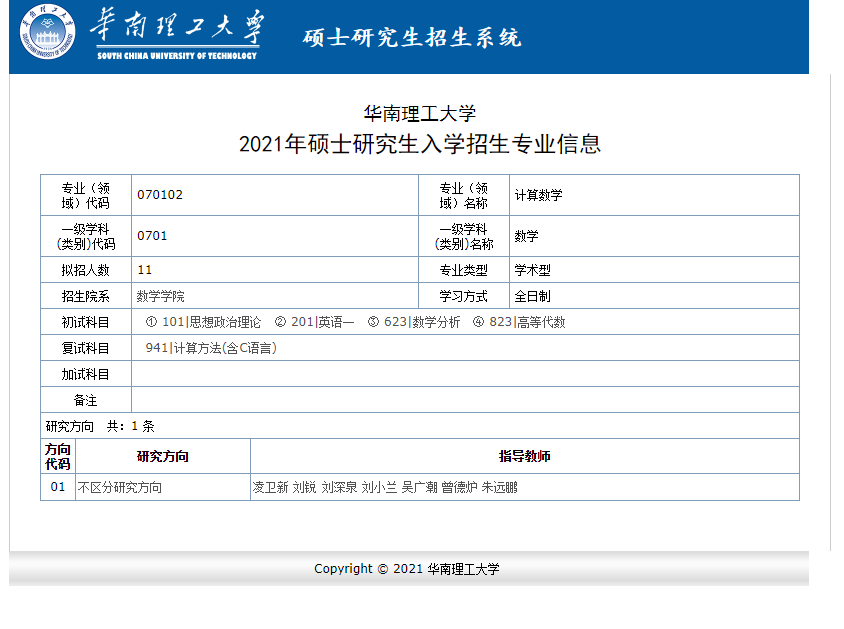Click the 方向代码 column header

[58, 456]
